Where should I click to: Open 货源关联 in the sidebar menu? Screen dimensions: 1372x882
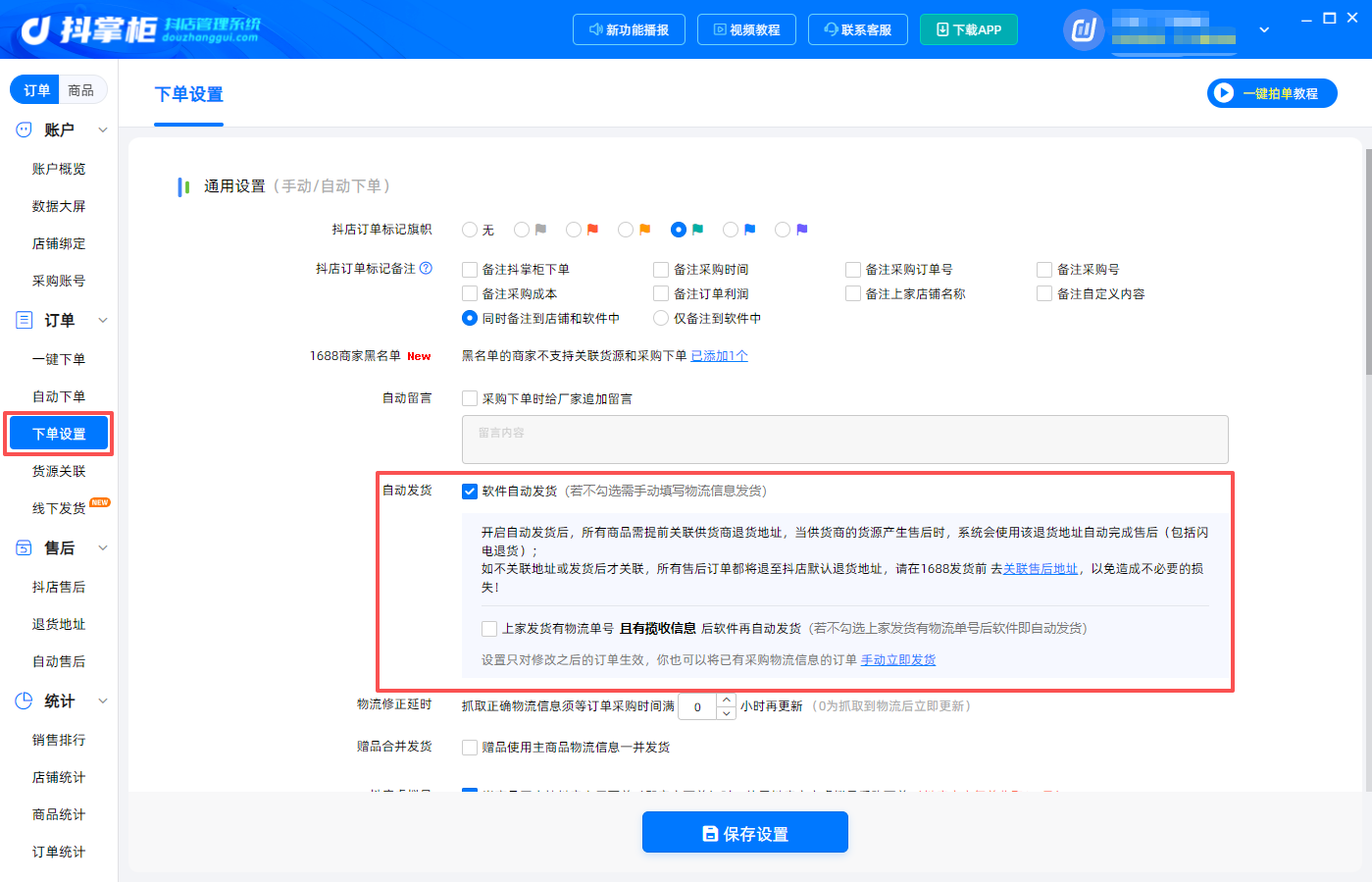click(x=59, y=471)
